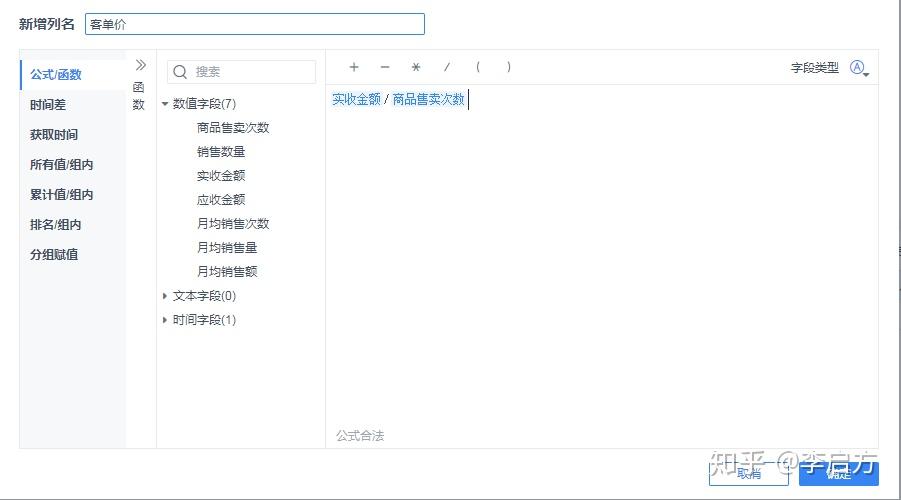901x500 pixels.
Task: Add field 应收金额 from the list
Action: point(221,200)
